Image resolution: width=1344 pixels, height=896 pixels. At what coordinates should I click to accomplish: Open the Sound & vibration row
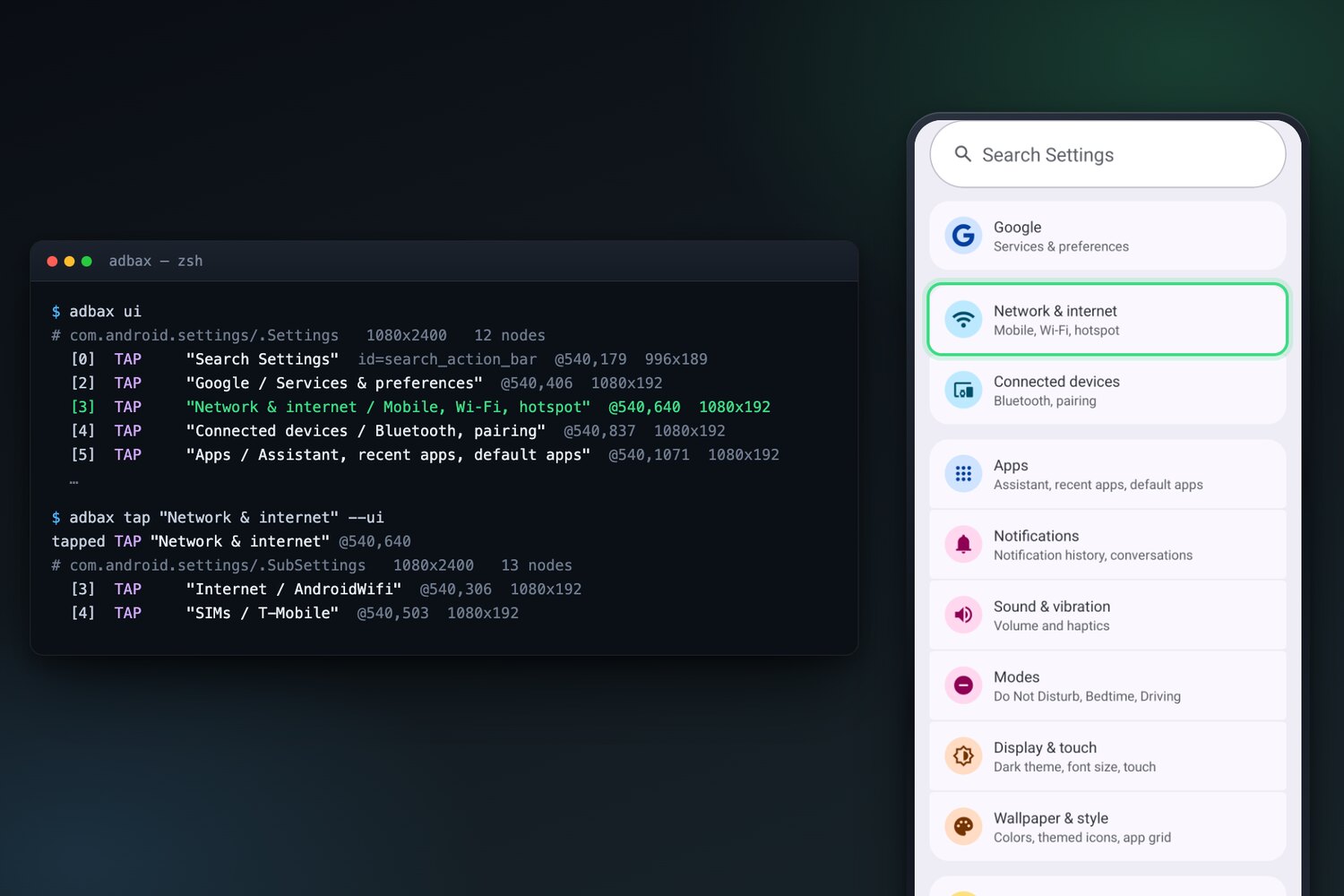click(x=1108, y=615)
